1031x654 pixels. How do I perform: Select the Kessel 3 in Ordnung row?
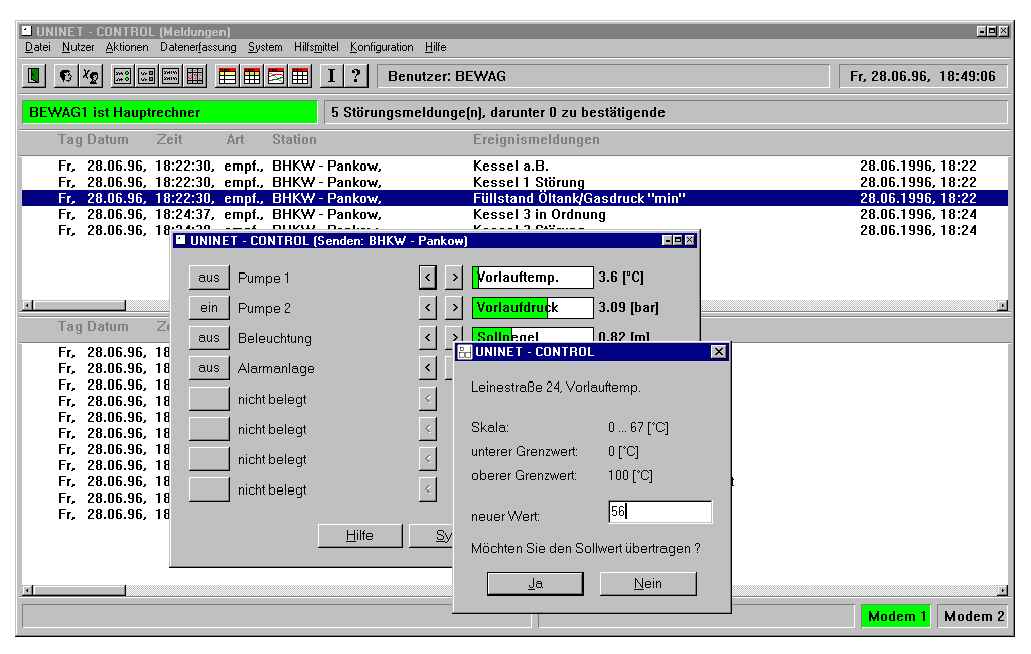click(515, 214)
